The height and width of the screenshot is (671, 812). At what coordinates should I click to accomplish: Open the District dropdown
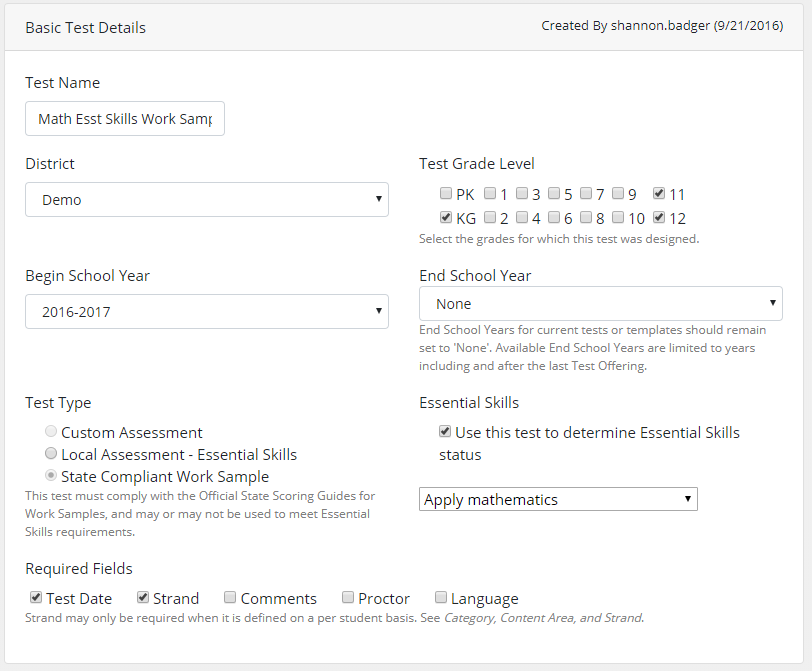tap(206, 200)
